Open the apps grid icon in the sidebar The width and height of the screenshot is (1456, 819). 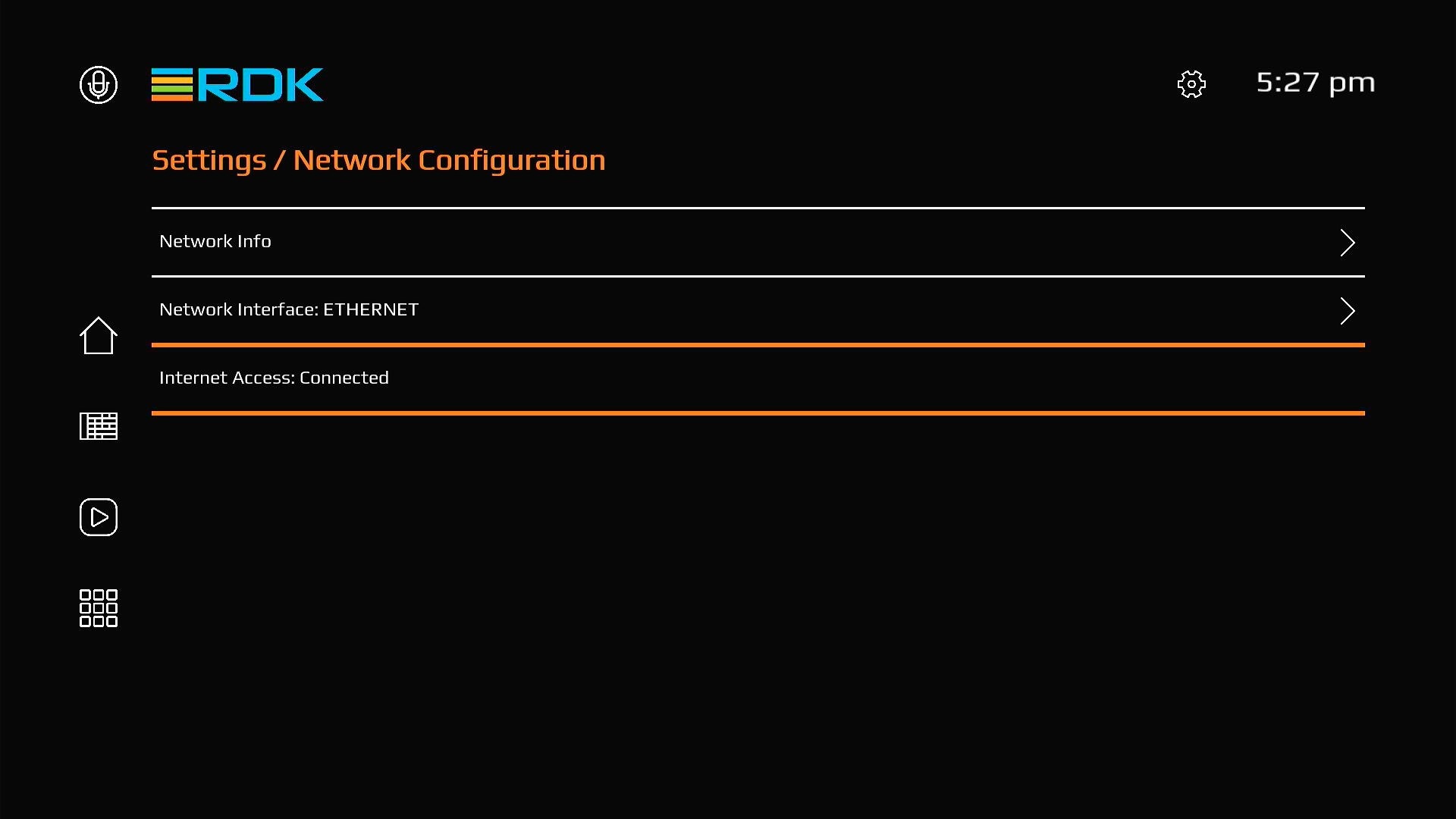pos(99,608)
